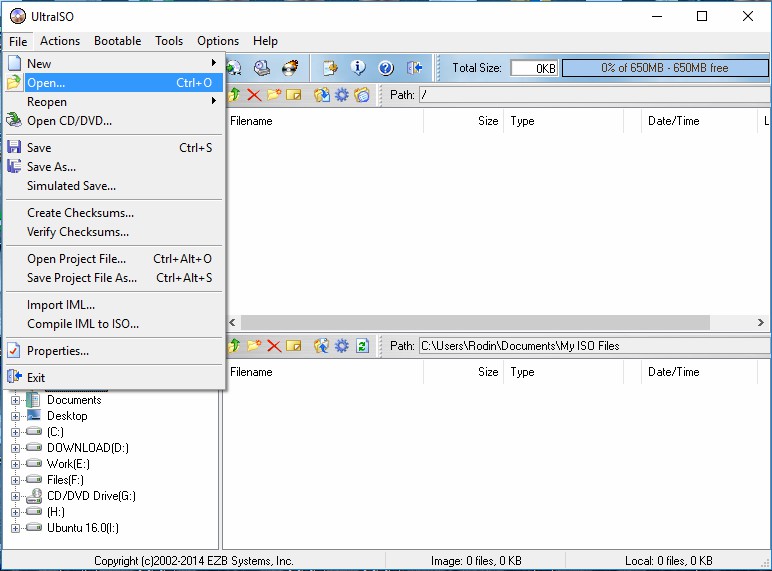Choose Open Project File... entry
Screen dimensions: 772x571
[x=114, y=259]
